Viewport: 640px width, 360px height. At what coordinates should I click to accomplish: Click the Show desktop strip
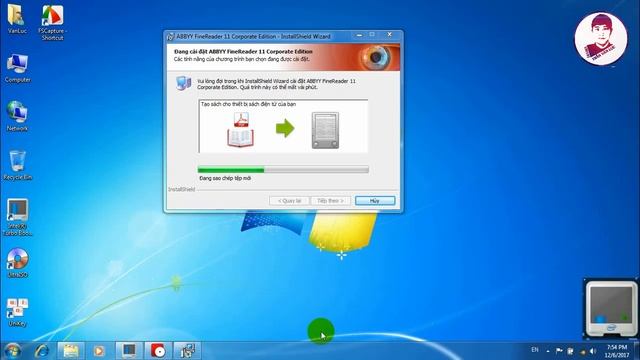637,351
